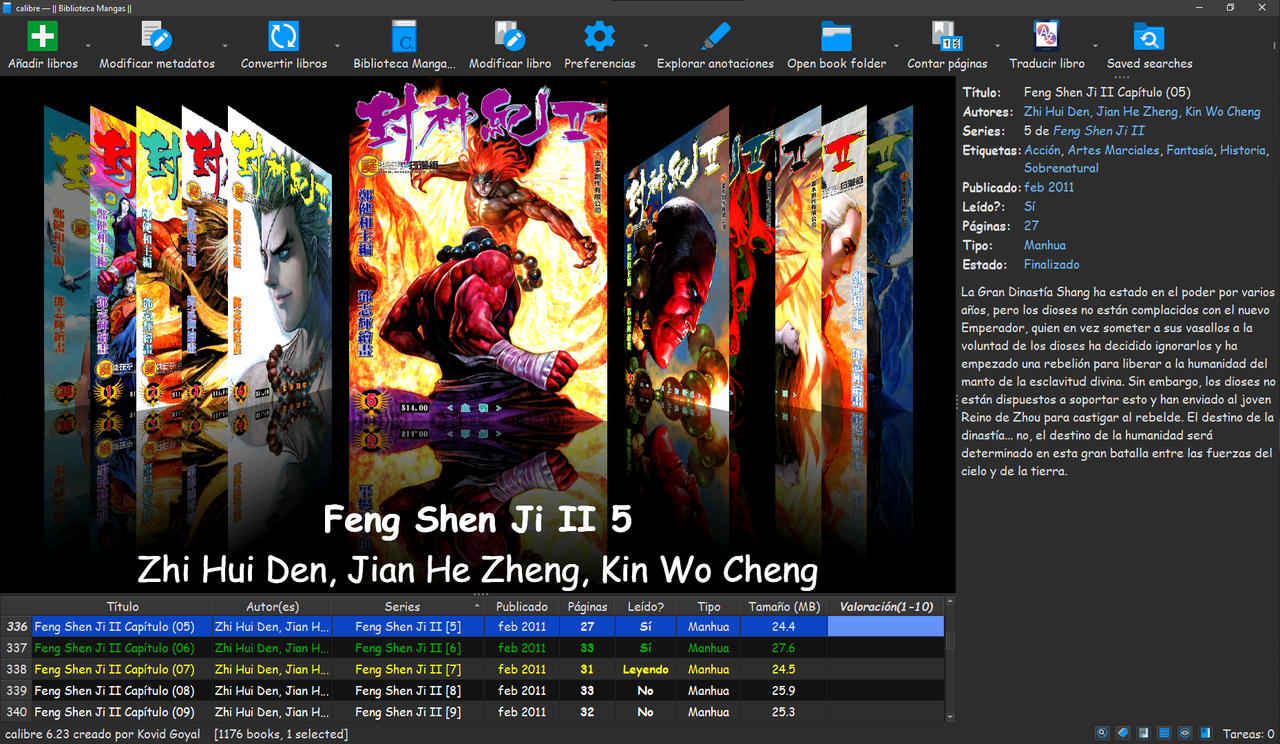1280x744 pixels.
Task: Click Leyendo cell in row 338
Action: point(645,669)
